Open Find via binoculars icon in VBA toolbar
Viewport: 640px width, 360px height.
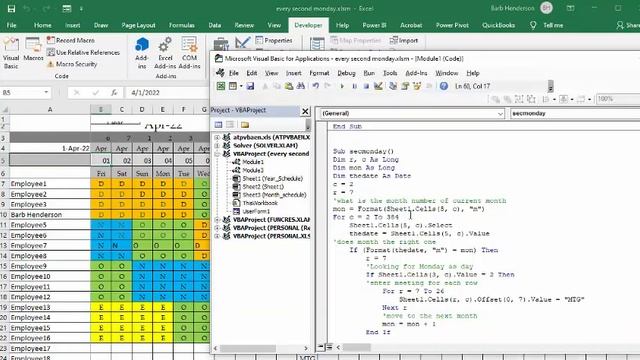(301, 86)
